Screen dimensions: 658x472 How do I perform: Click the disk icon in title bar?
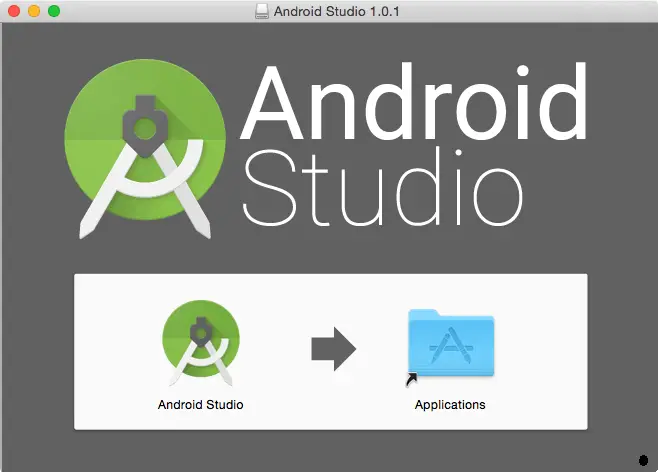pos(262,11)
